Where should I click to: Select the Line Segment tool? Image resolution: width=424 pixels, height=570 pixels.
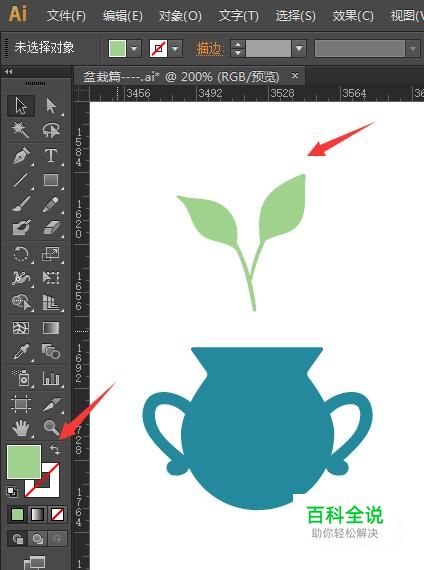pos(21,180)
